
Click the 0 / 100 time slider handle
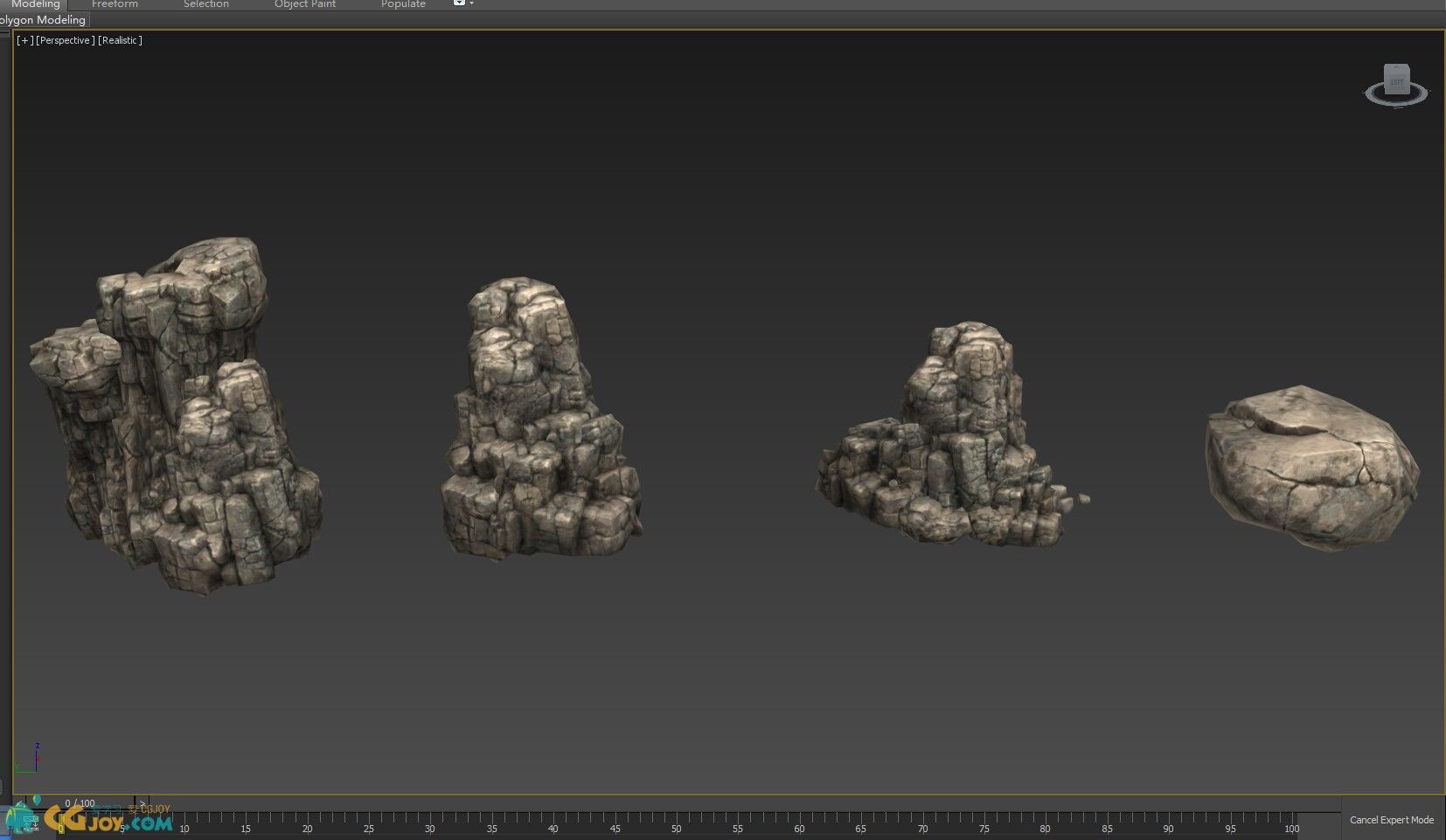point(80,803)
